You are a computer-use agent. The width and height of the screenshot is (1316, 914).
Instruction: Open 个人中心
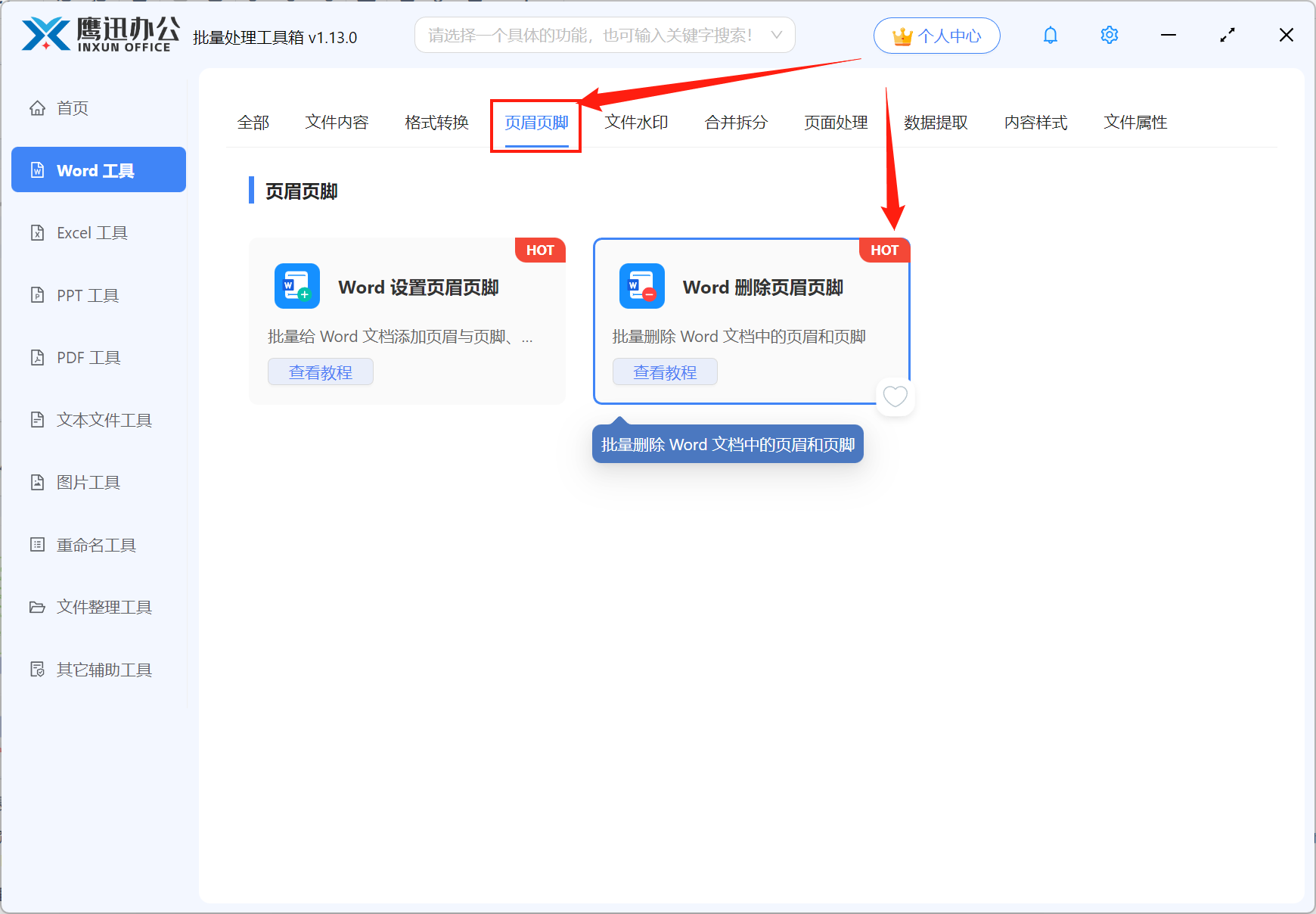[936, 35]
